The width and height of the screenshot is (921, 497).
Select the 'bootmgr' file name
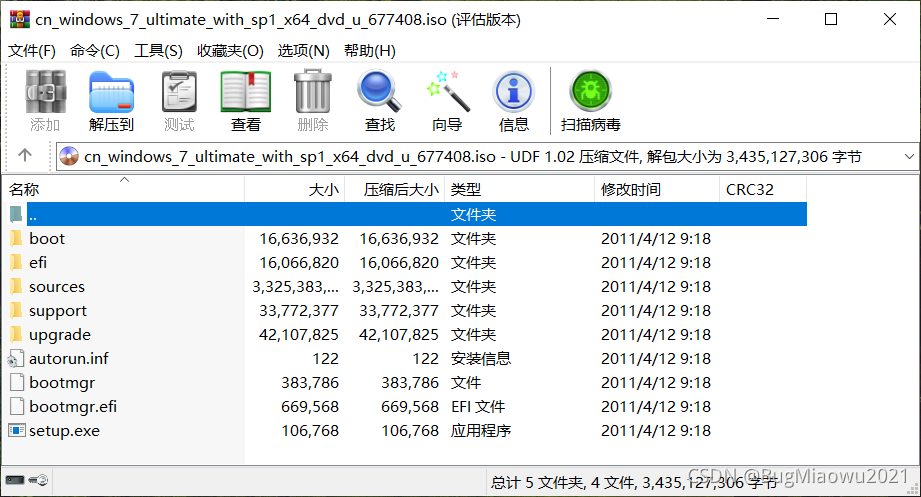point(62,383)
